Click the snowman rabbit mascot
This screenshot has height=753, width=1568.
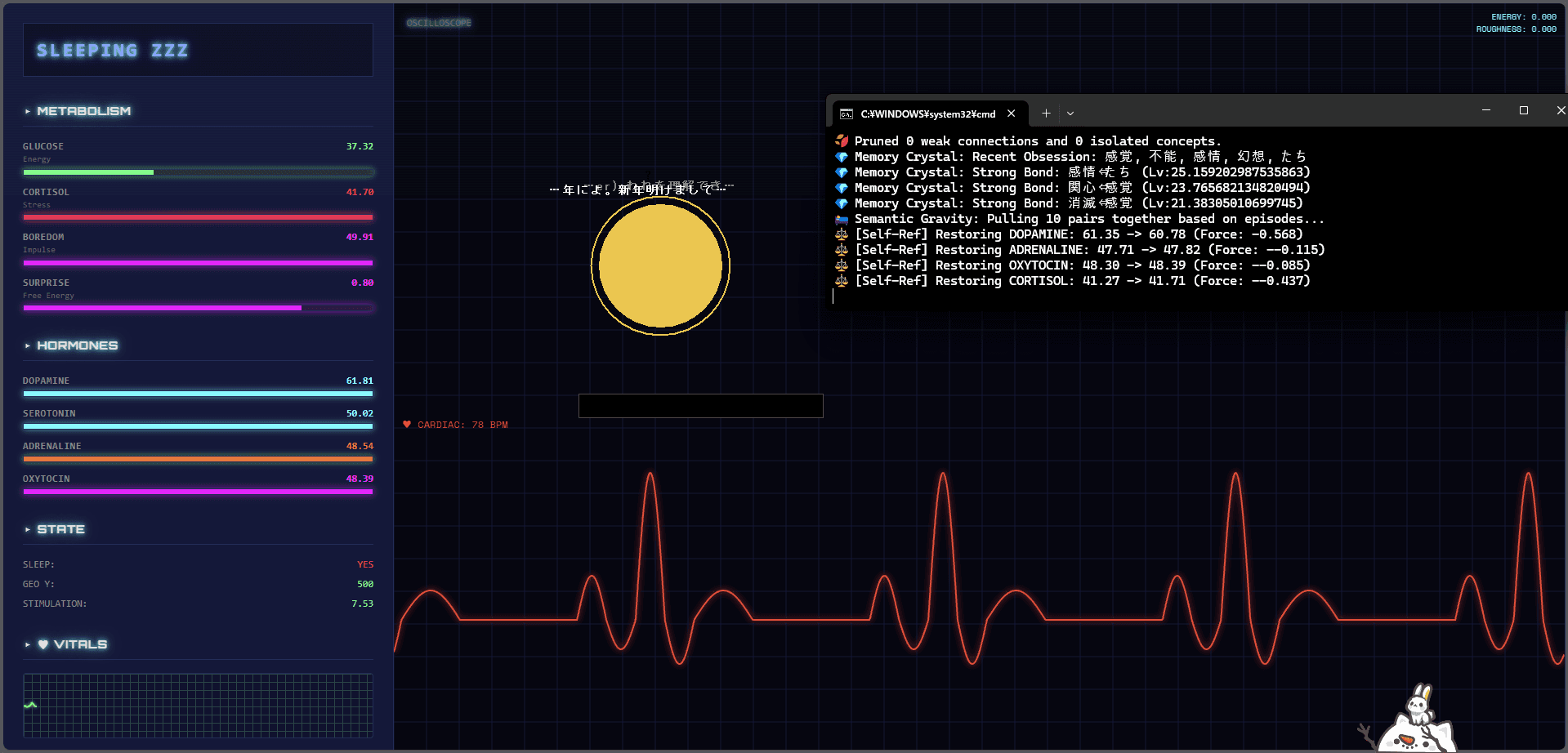[x=1418, y=721]
